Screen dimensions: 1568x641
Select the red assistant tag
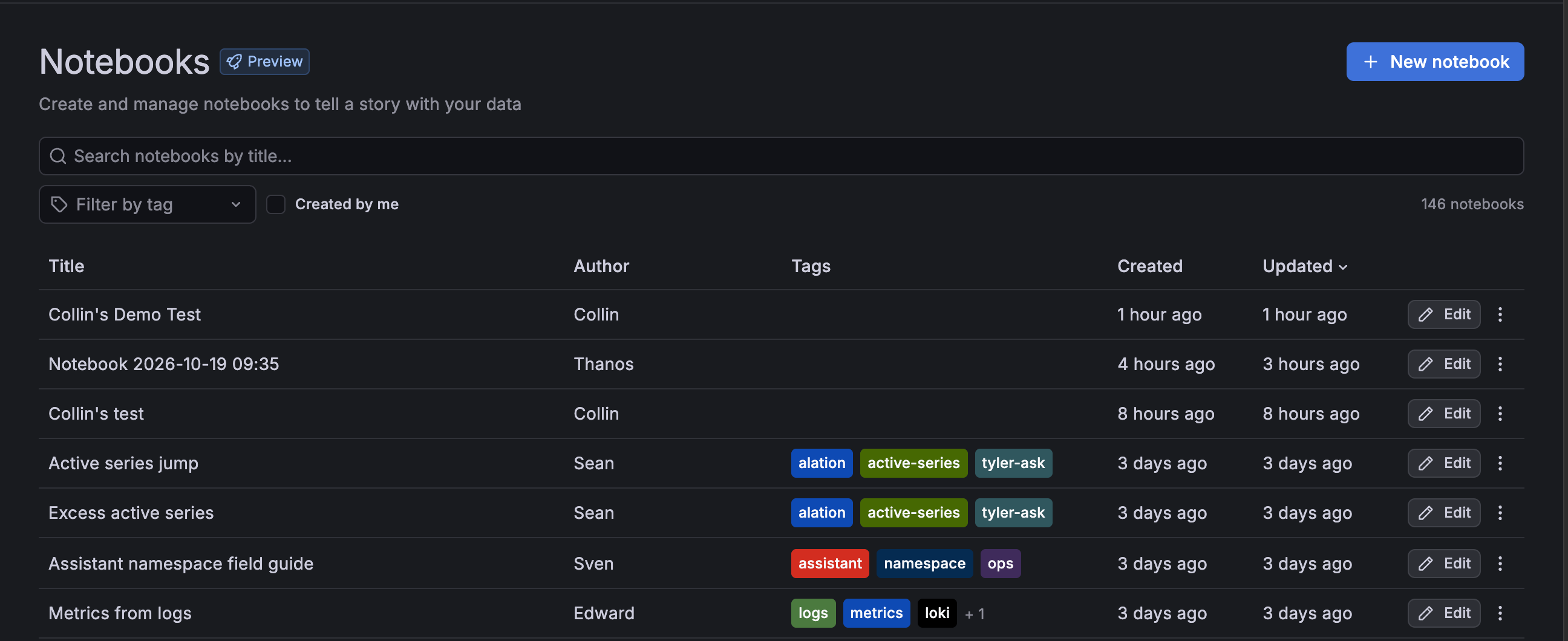coord(829,564)
